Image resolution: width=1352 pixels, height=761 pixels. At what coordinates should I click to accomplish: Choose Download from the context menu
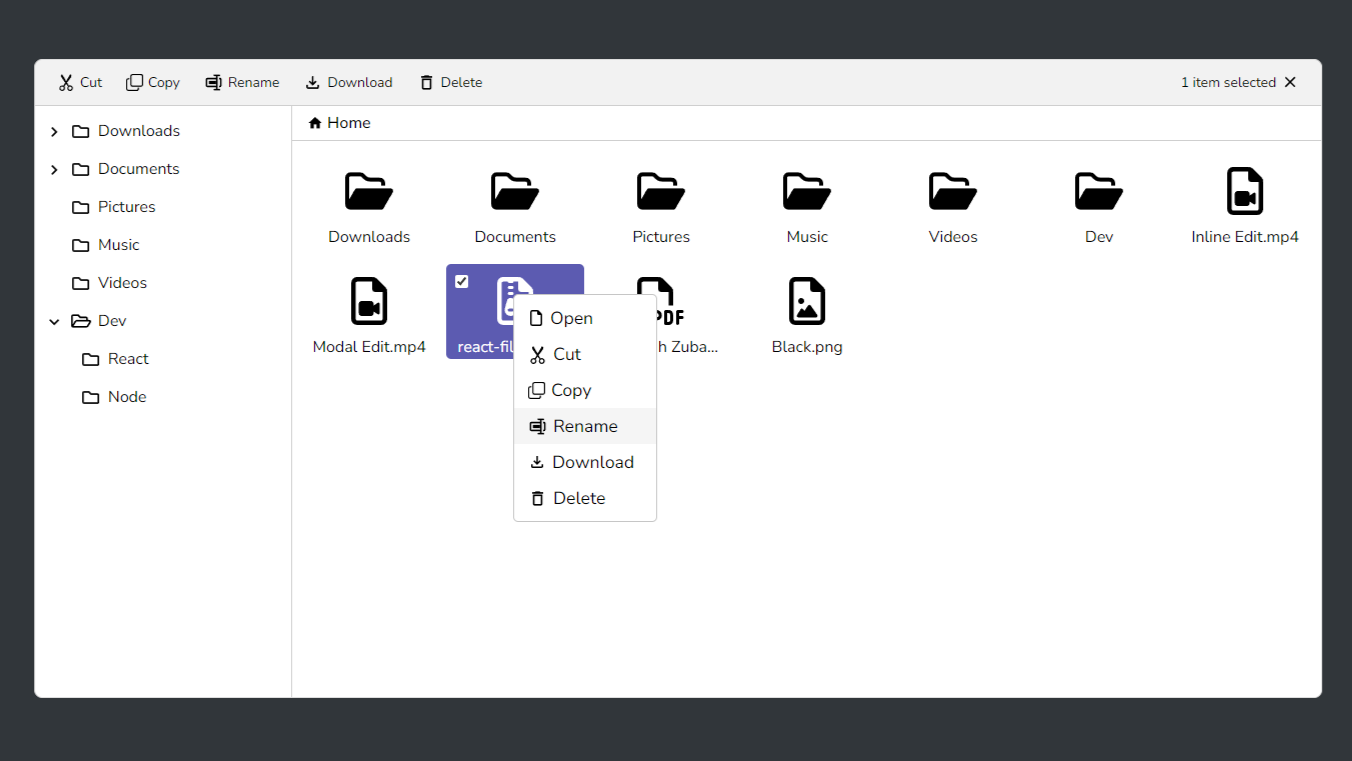pyautogui.click(x=585, y=462)
